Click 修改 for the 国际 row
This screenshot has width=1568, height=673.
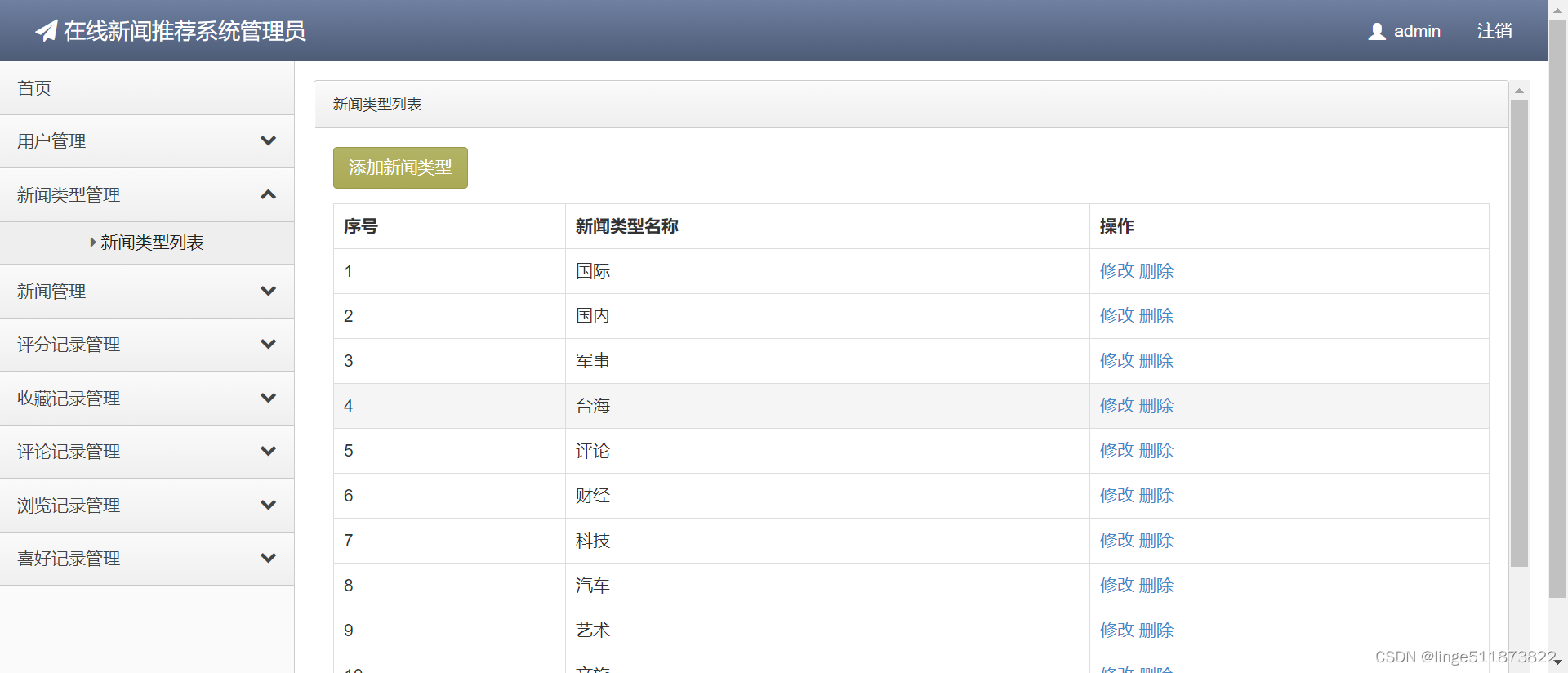[x=1116, y=271]
